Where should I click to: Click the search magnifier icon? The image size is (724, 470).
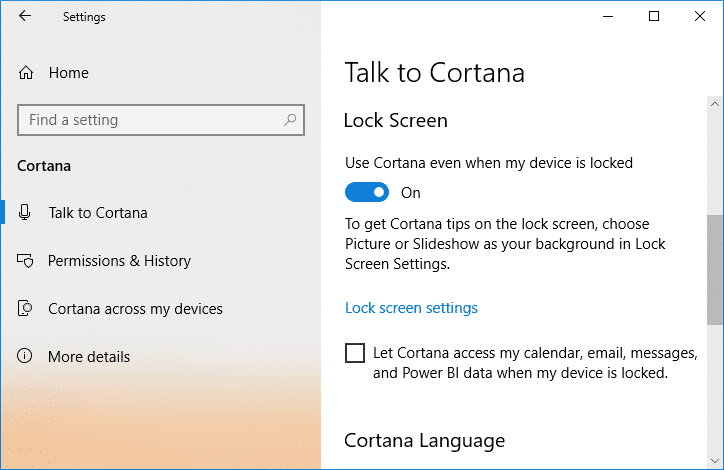(290, 120)
